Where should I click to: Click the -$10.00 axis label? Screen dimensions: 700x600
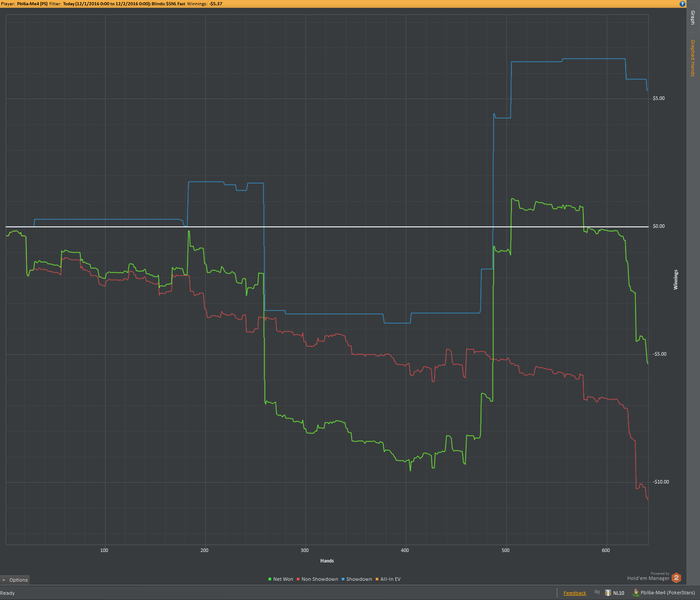[661, 482]
